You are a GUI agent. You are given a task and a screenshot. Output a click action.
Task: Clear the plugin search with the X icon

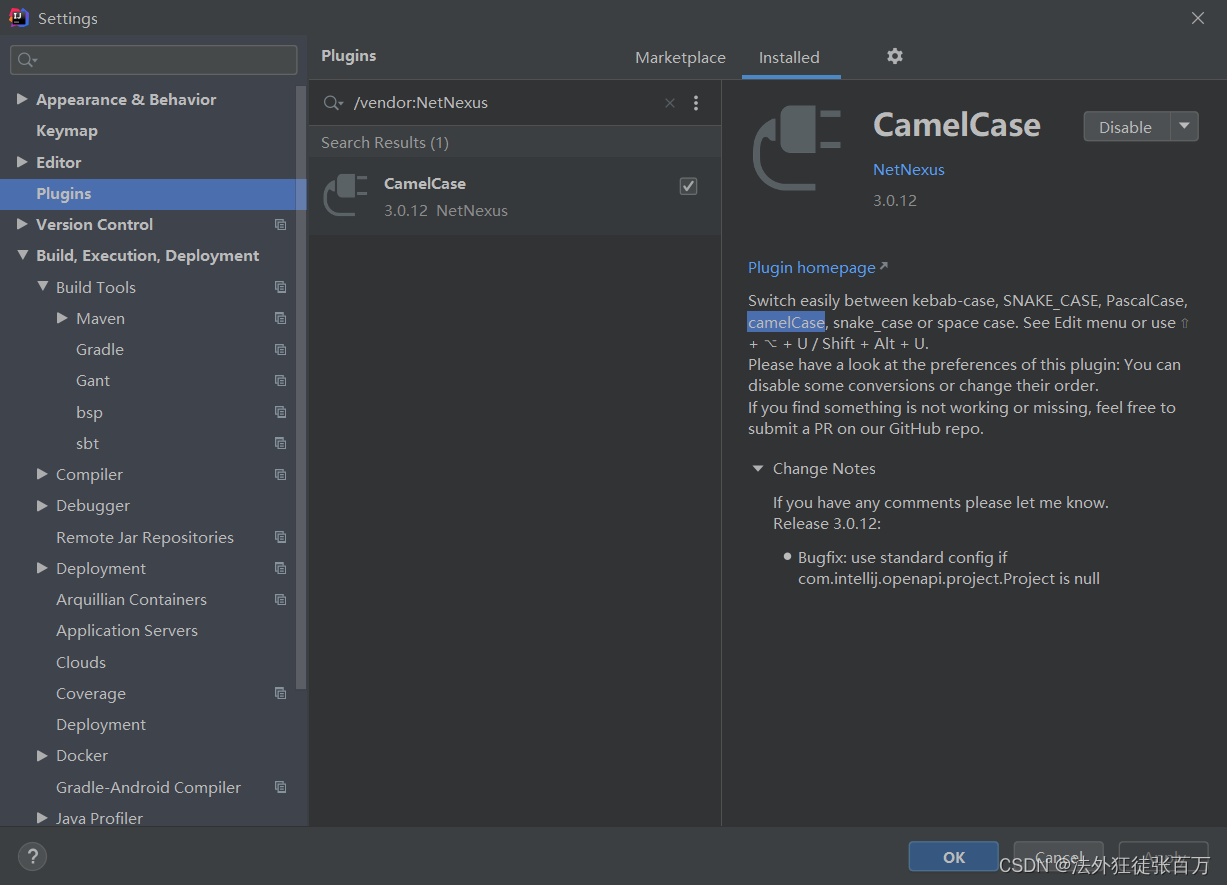coord(670,103)
